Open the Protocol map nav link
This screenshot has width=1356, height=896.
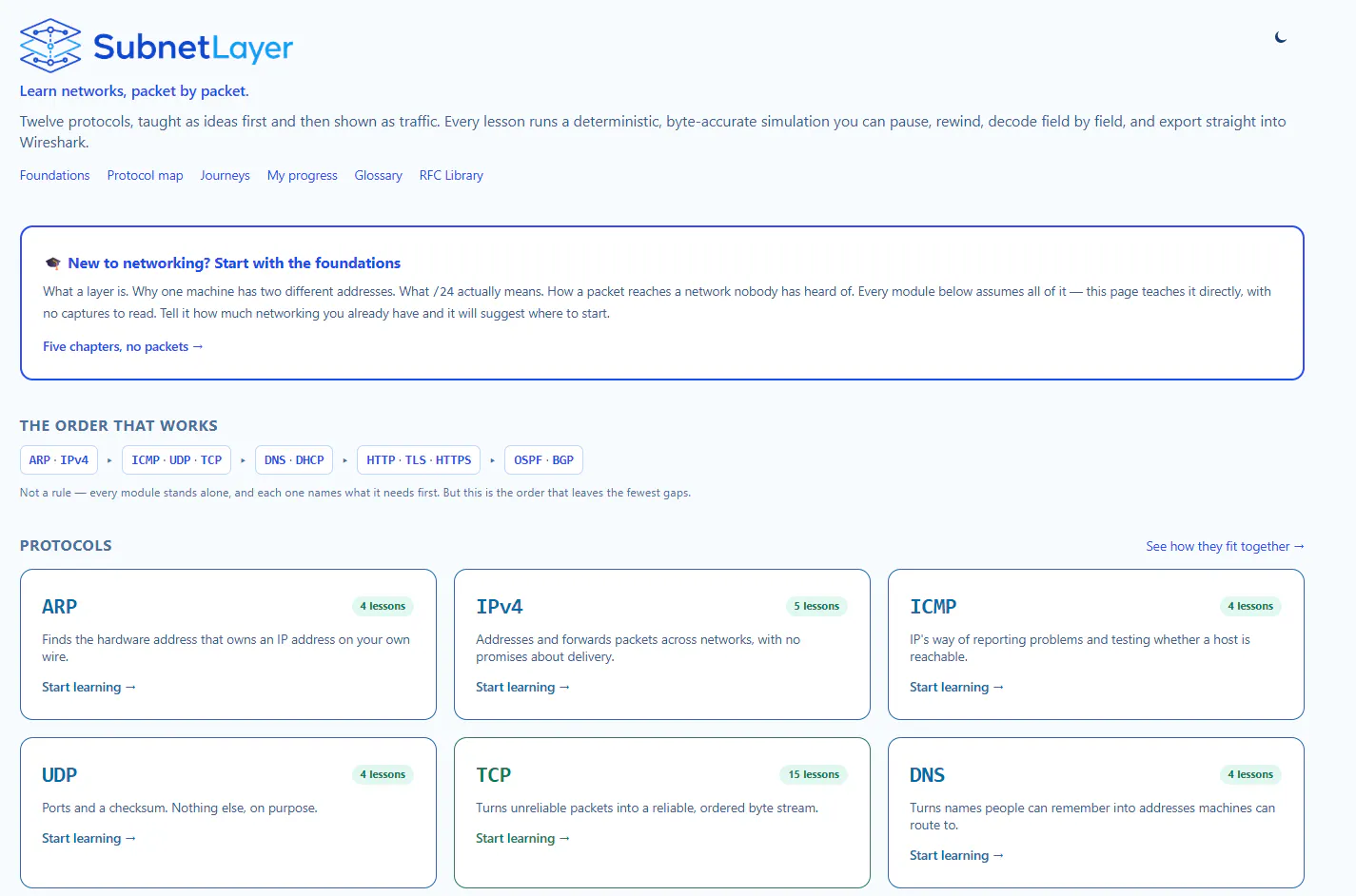[145, 175]
